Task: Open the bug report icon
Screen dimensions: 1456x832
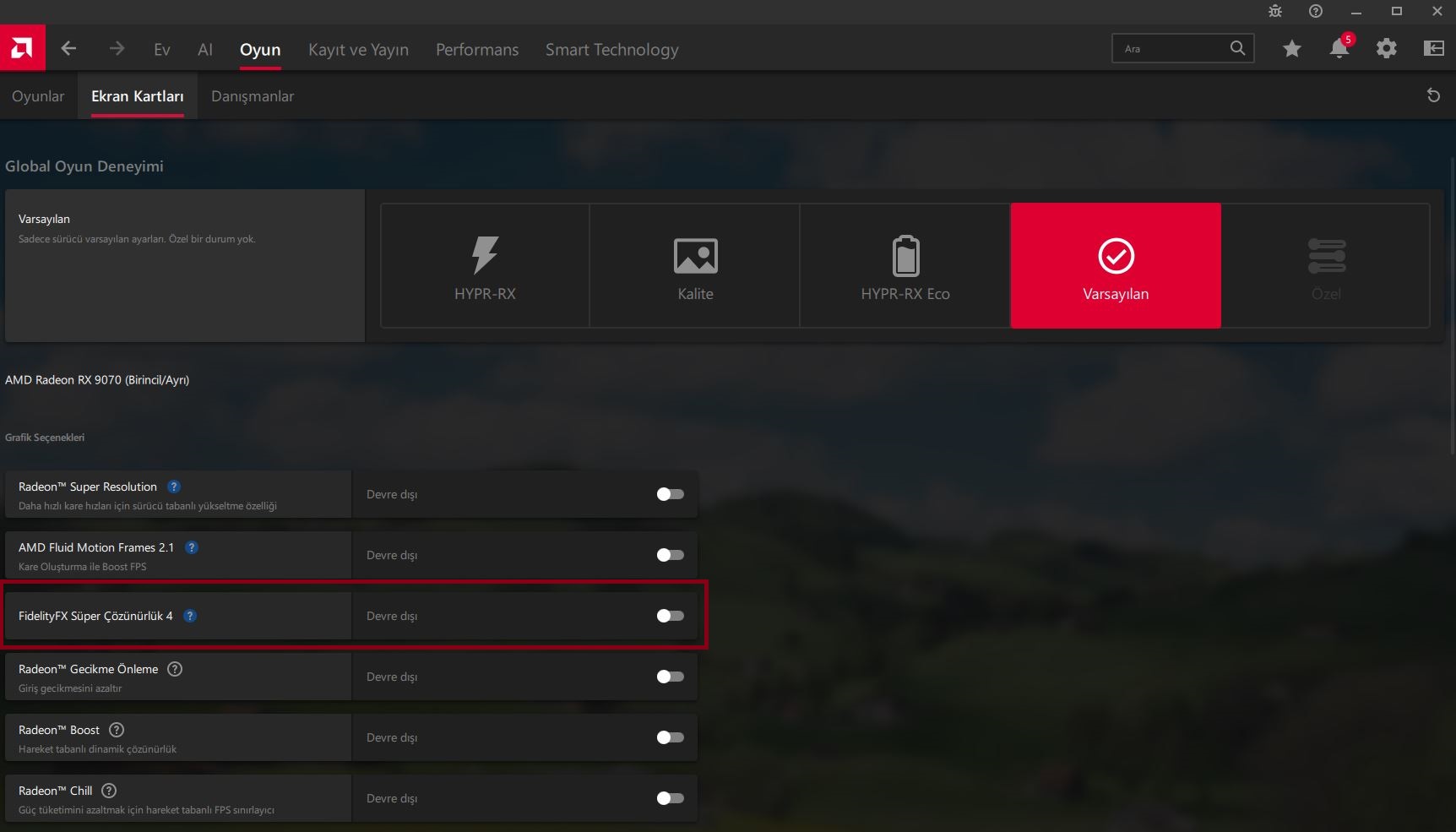Action: [1275, 11]
